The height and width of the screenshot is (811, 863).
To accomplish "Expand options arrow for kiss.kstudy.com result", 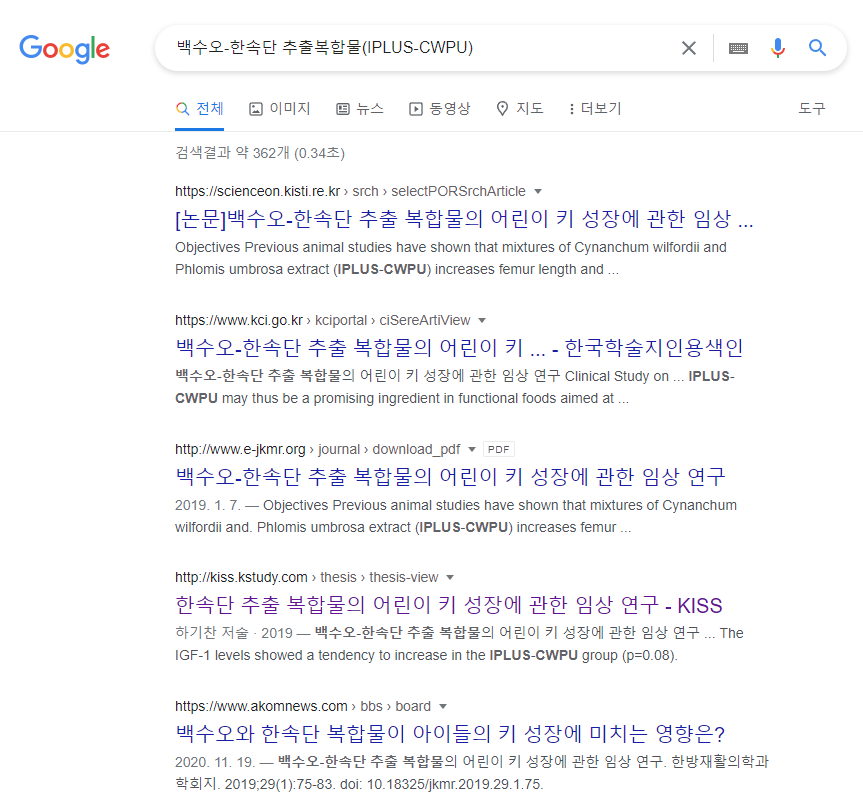I will pos(450,577).
